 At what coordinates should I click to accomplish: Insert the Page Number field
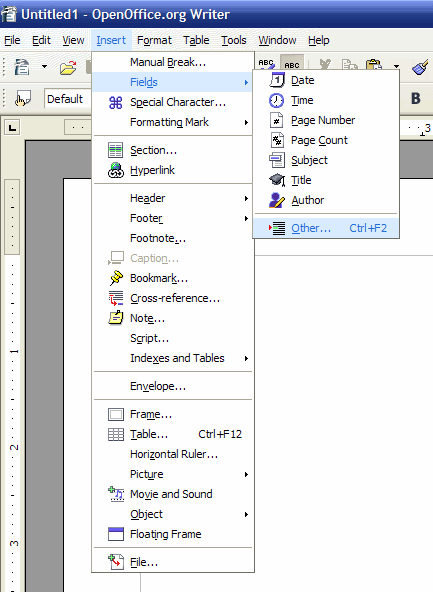[x=326, y=120]
